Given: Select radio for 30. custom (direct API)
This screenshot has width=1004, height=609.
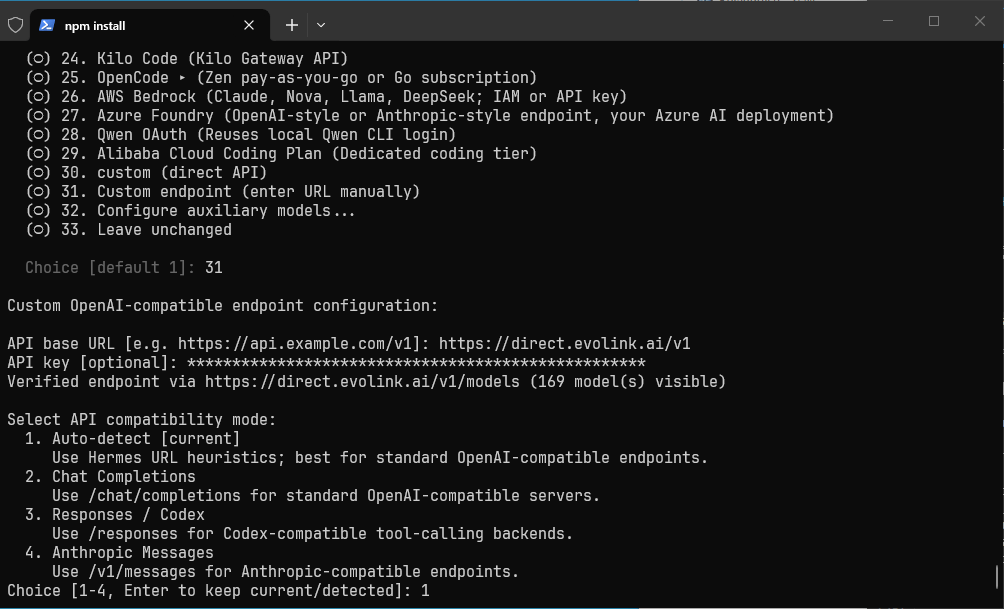Looking at the screenshot, I should (x=38, y=173).
